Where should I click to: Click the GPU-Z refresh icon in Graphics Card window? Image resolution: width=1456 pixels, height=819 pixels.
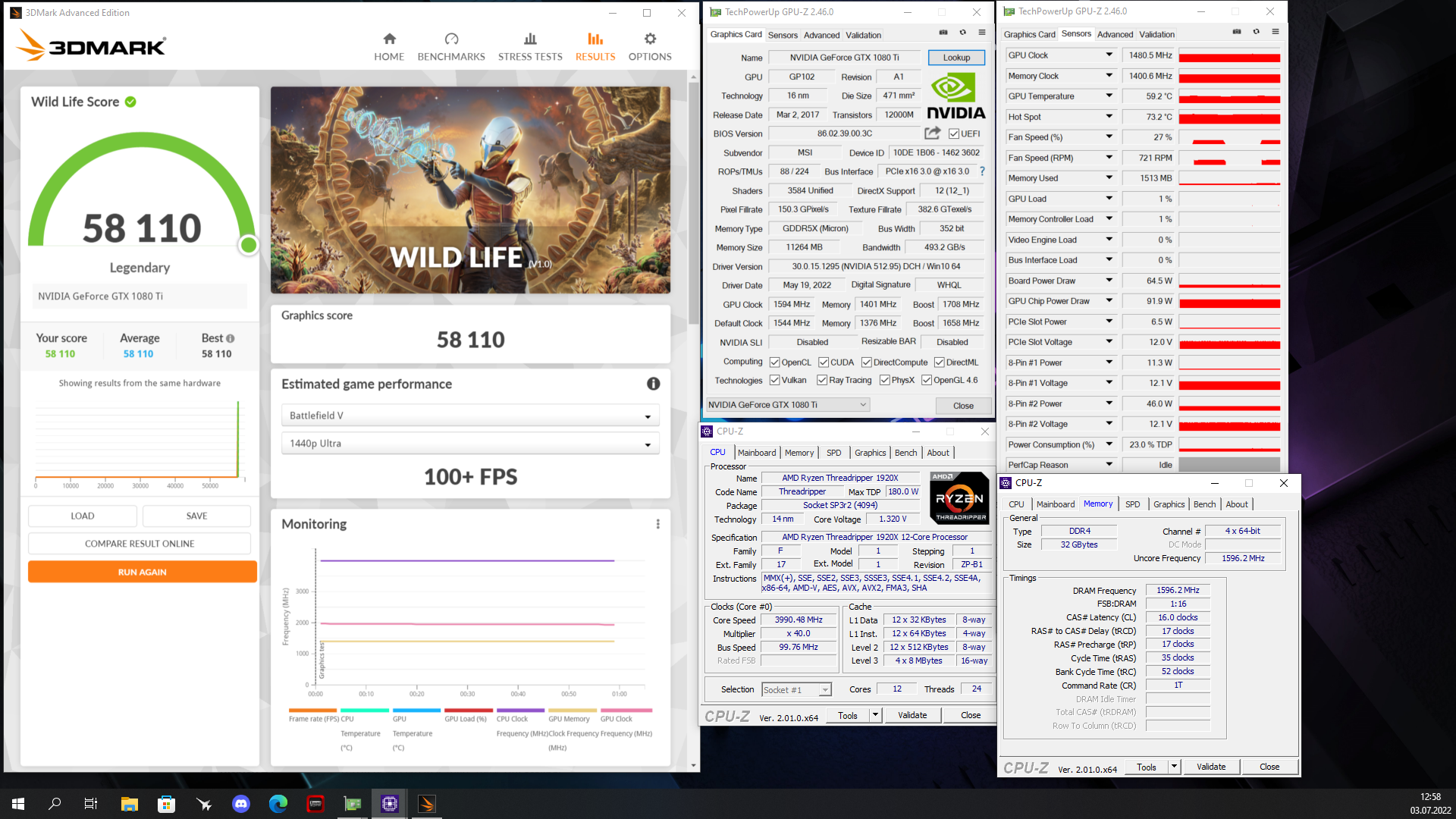[x=962, y=33]
